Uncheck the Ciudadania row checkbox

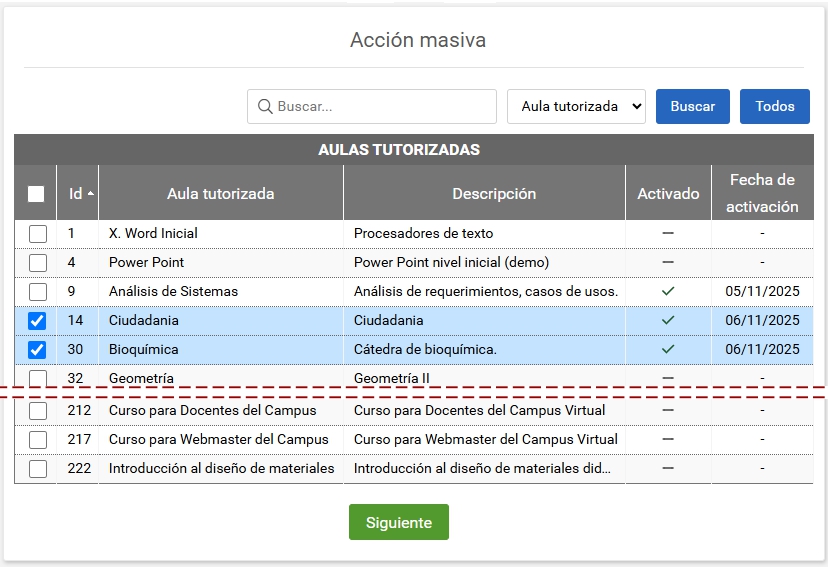point(37,321)
